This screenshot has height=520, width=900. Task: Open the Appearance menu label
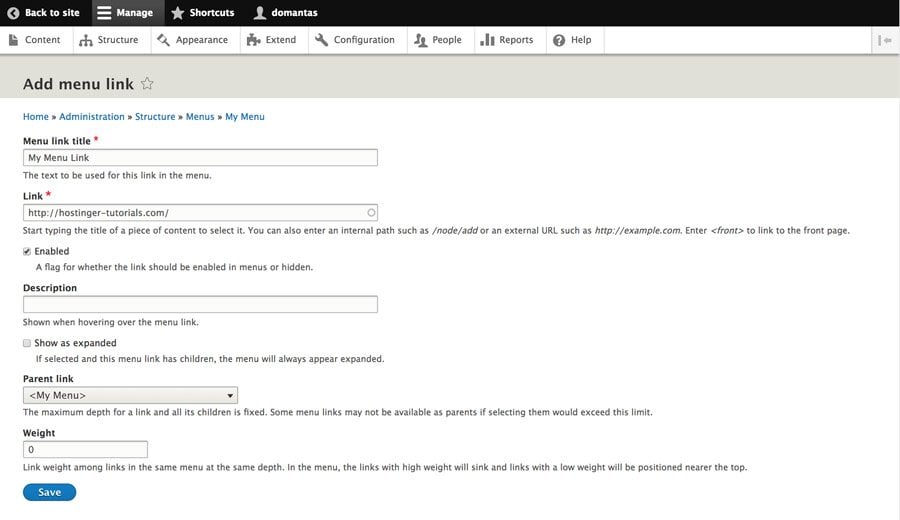tap(201, 40)
